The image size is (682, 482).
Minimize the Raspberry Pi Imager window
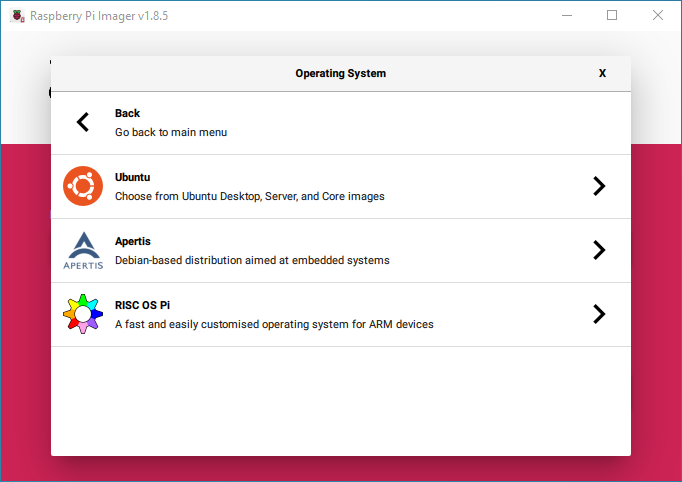click(567, 15)
